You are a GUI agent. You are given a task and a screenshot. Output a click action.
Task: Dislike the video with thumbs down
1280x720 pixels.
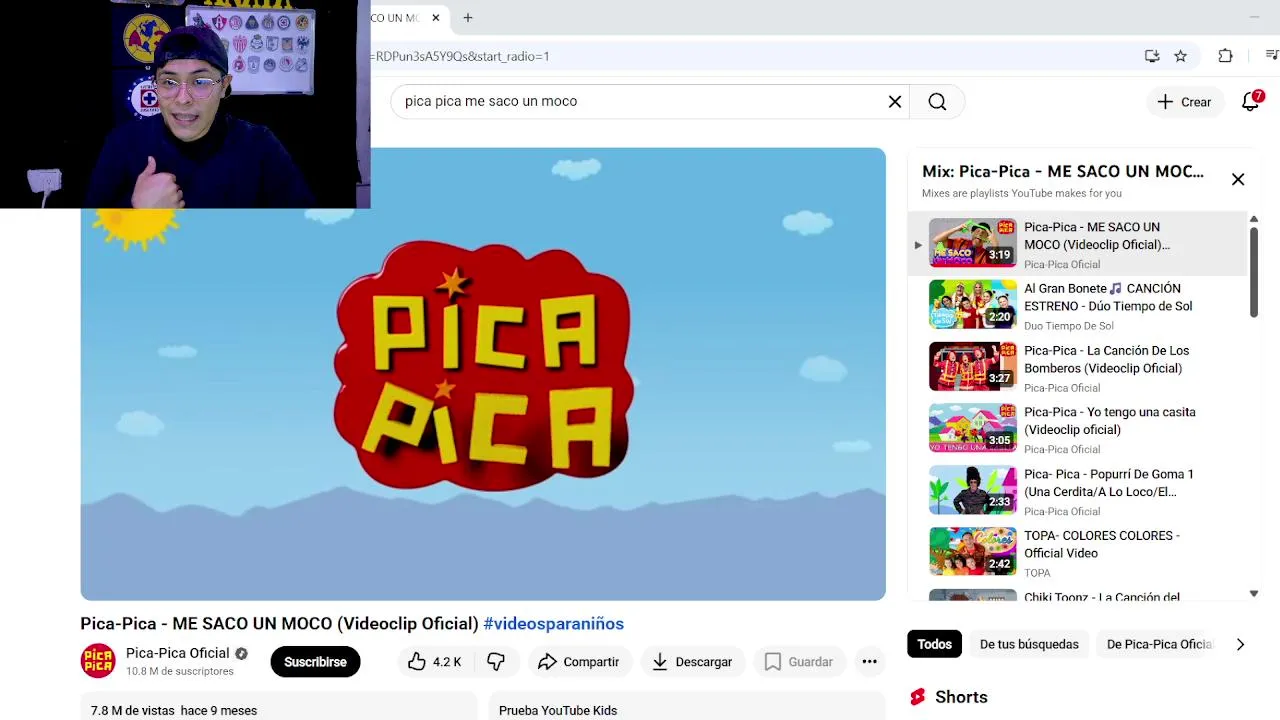click(x=495, y=661)
